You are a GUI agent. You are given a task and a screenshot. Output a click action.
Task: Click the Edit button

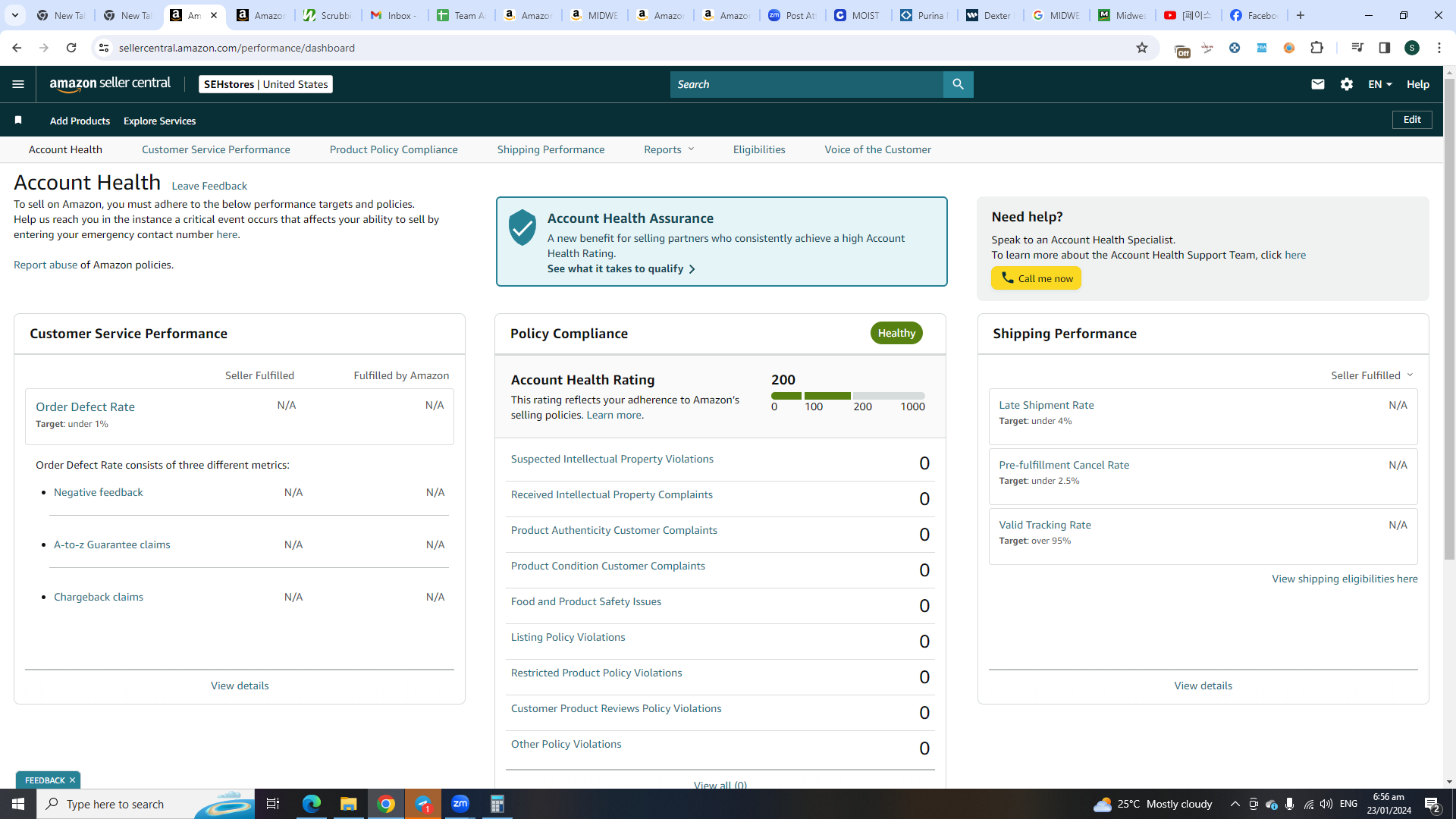tap(1412, 120)
